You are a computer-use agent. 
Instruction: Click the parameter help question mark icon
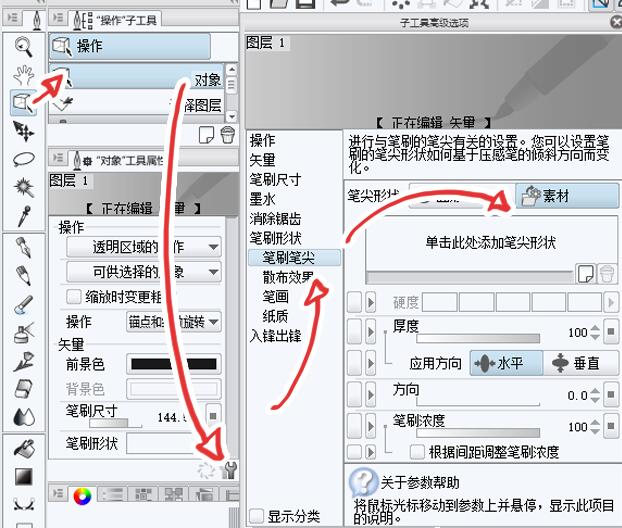pos(363,480)
